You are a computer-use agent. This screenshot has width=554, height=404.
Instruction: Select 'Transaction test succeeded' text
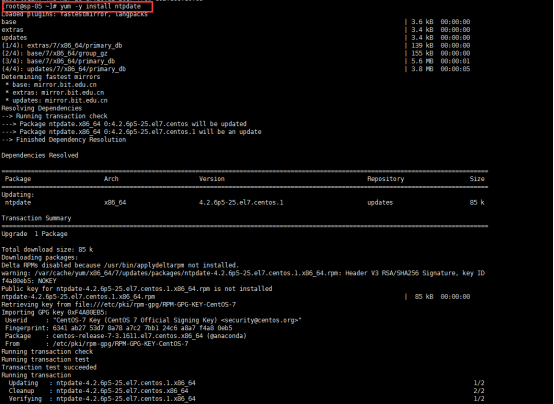tap(49, 368)
